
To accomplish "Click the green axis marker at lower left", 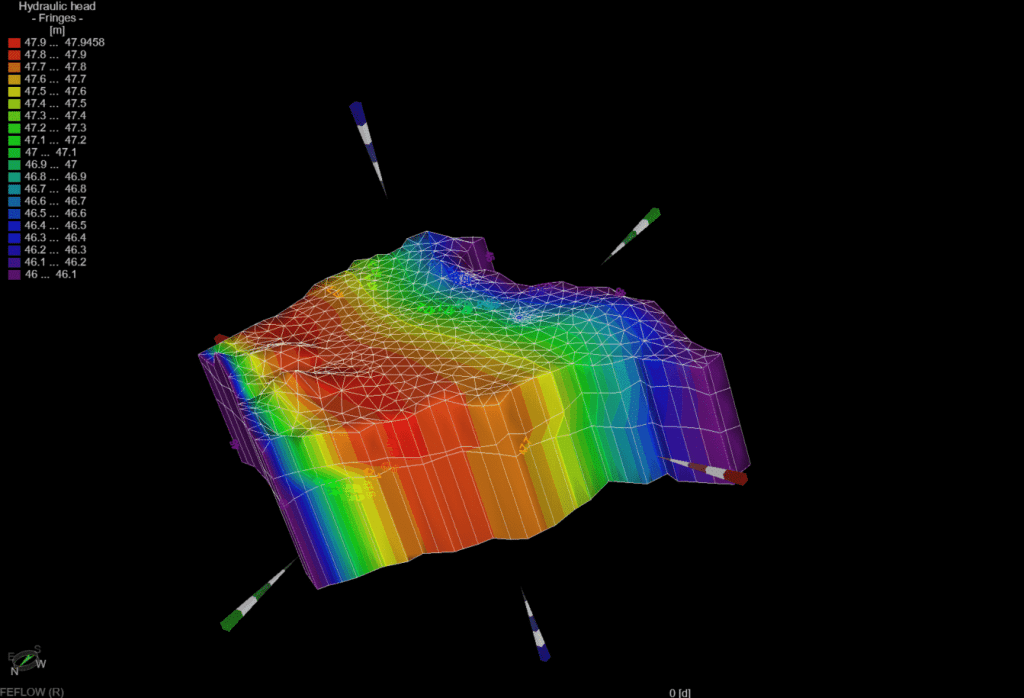I will (x=250, y=600).
